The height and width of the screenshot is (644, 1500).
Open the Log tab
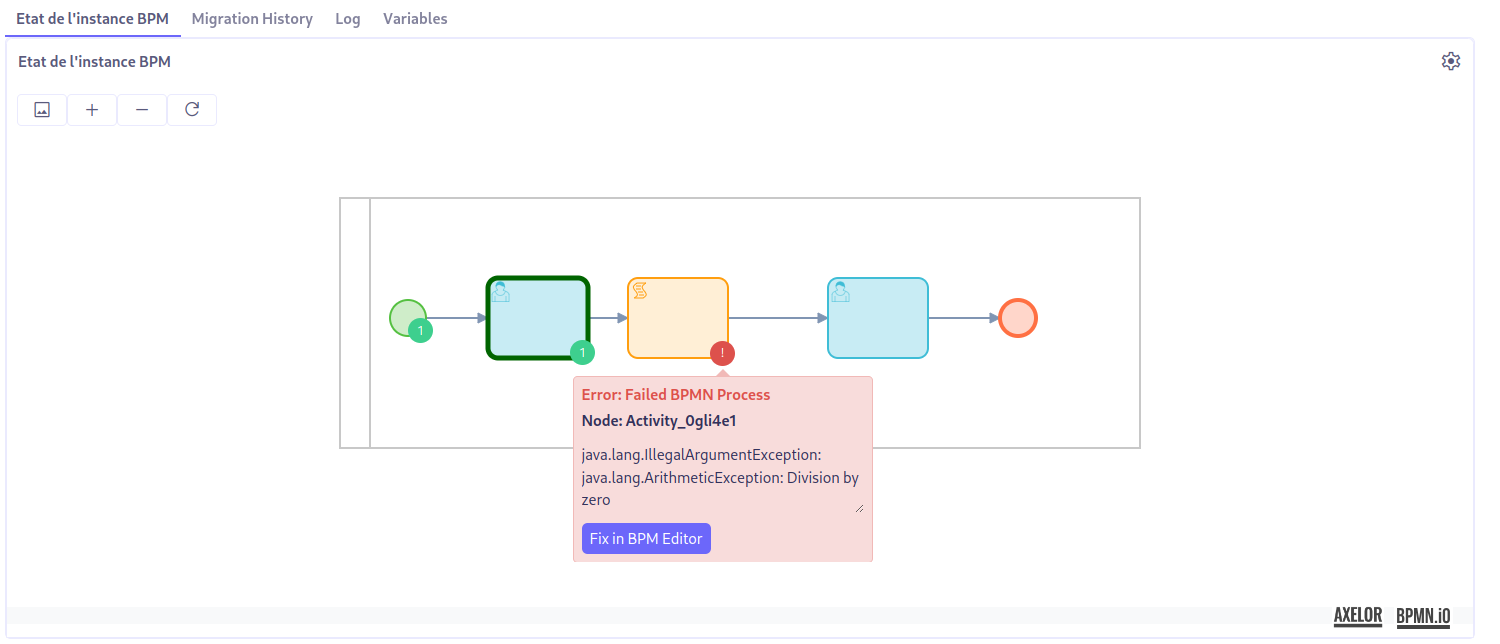click(348, 19)
